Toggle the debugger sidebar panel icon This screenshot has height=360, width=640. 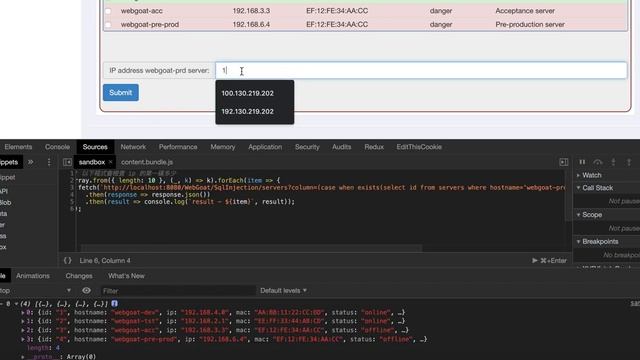coord(564,162)
